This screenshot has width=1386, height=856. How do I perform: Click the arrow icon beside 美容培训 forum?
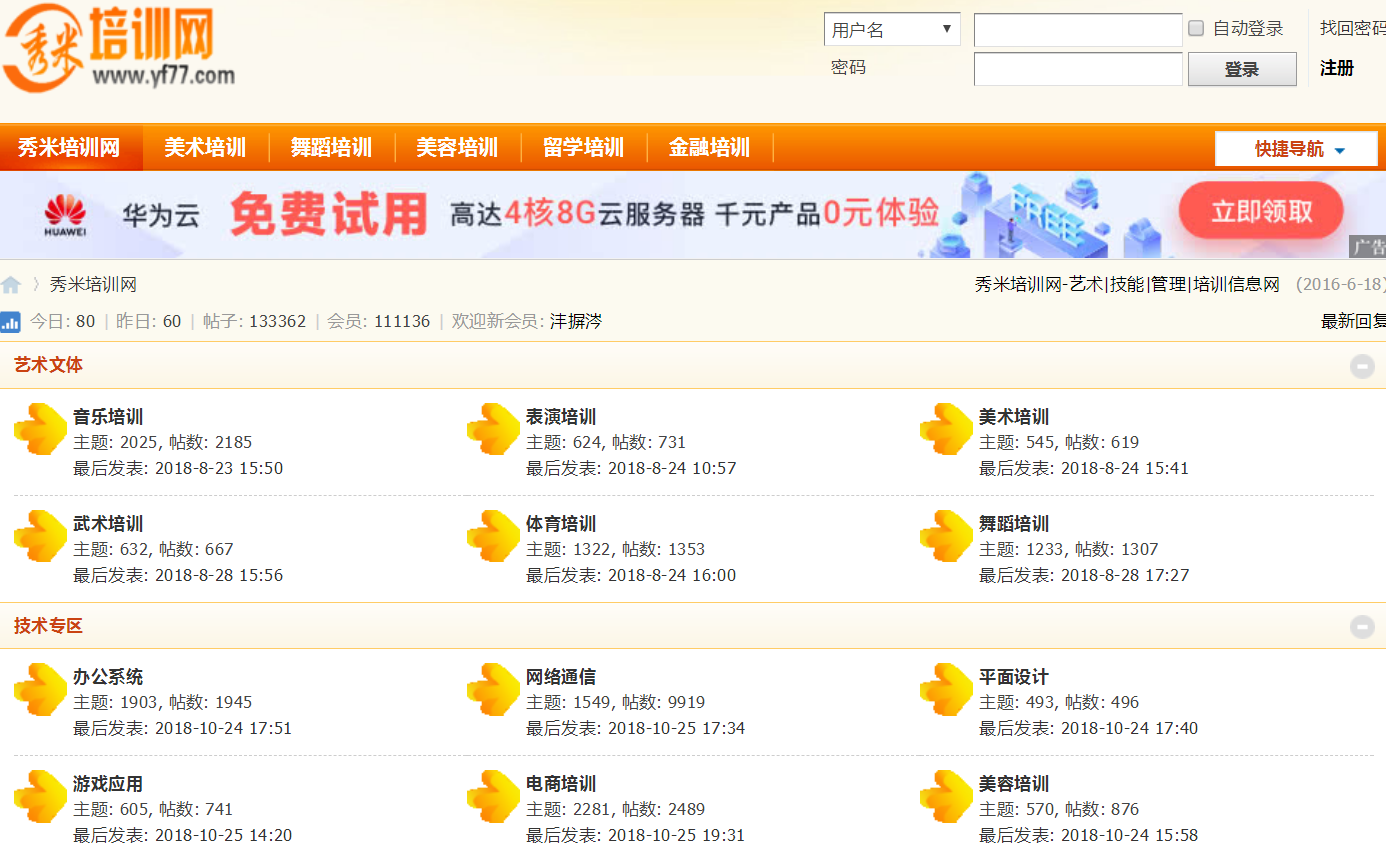[946, 796]
